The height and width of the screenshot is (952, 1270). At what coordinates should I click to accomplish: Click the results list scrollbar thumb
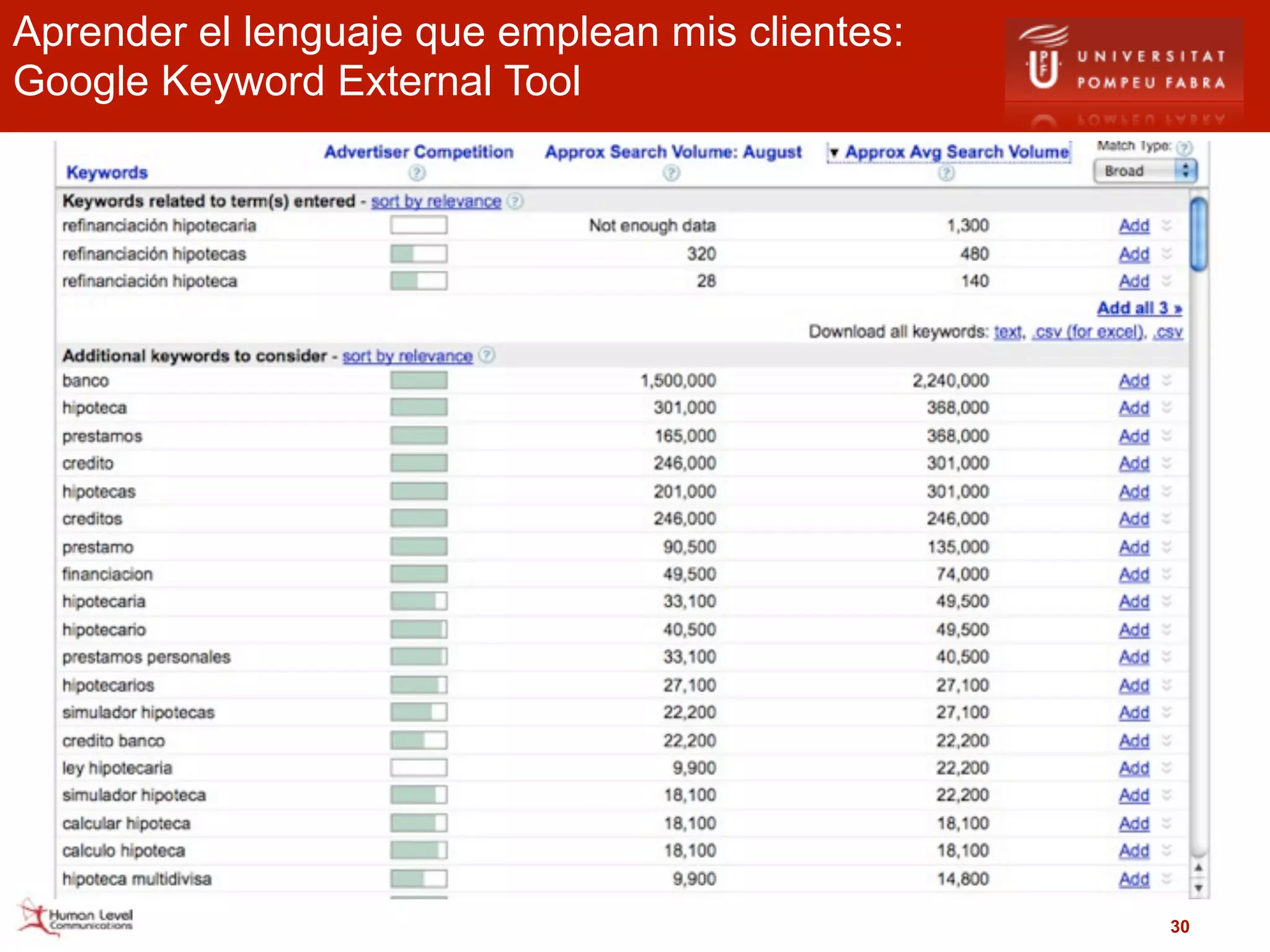pyautogui.click(x=1199, y=234)
